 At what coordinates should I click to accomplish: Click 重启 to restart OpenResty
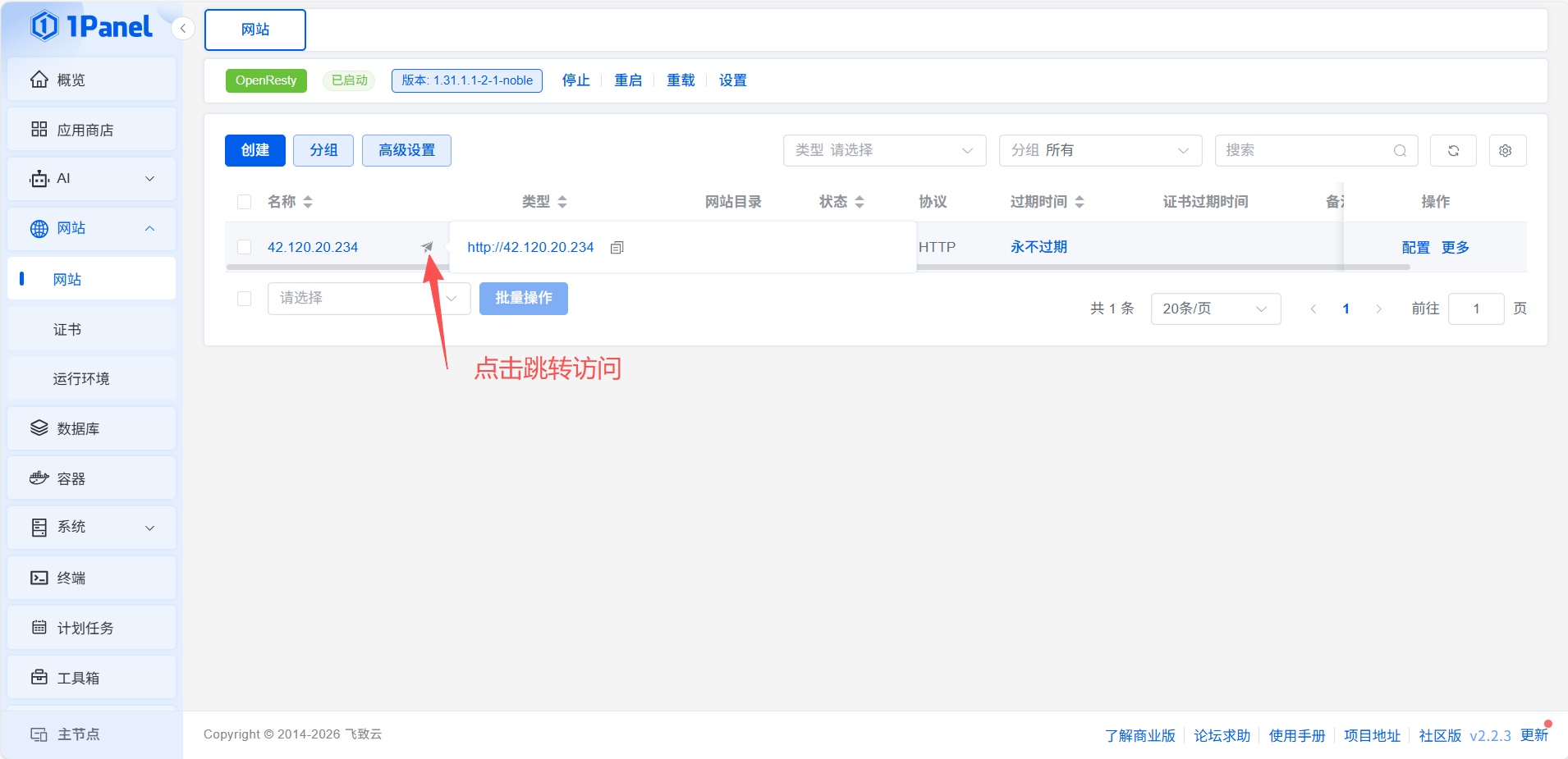tap(628, 80)
